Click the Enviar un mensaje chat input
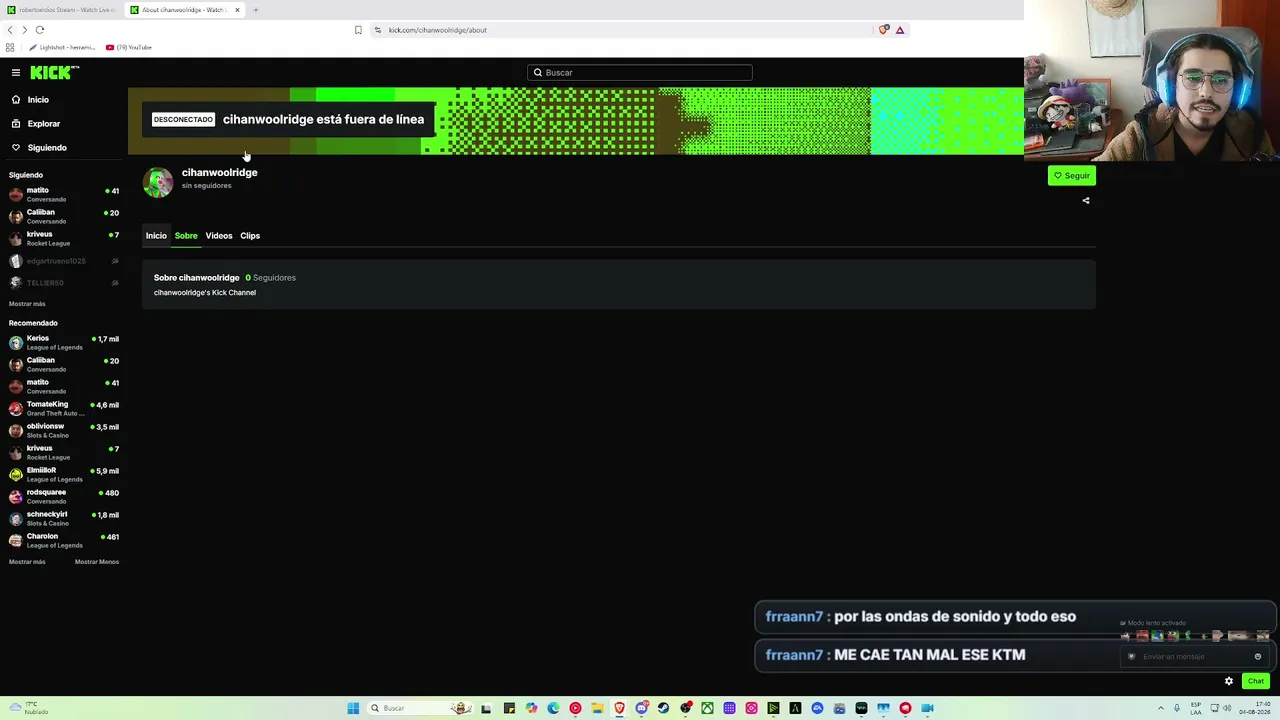 (x=1193, y=657)
